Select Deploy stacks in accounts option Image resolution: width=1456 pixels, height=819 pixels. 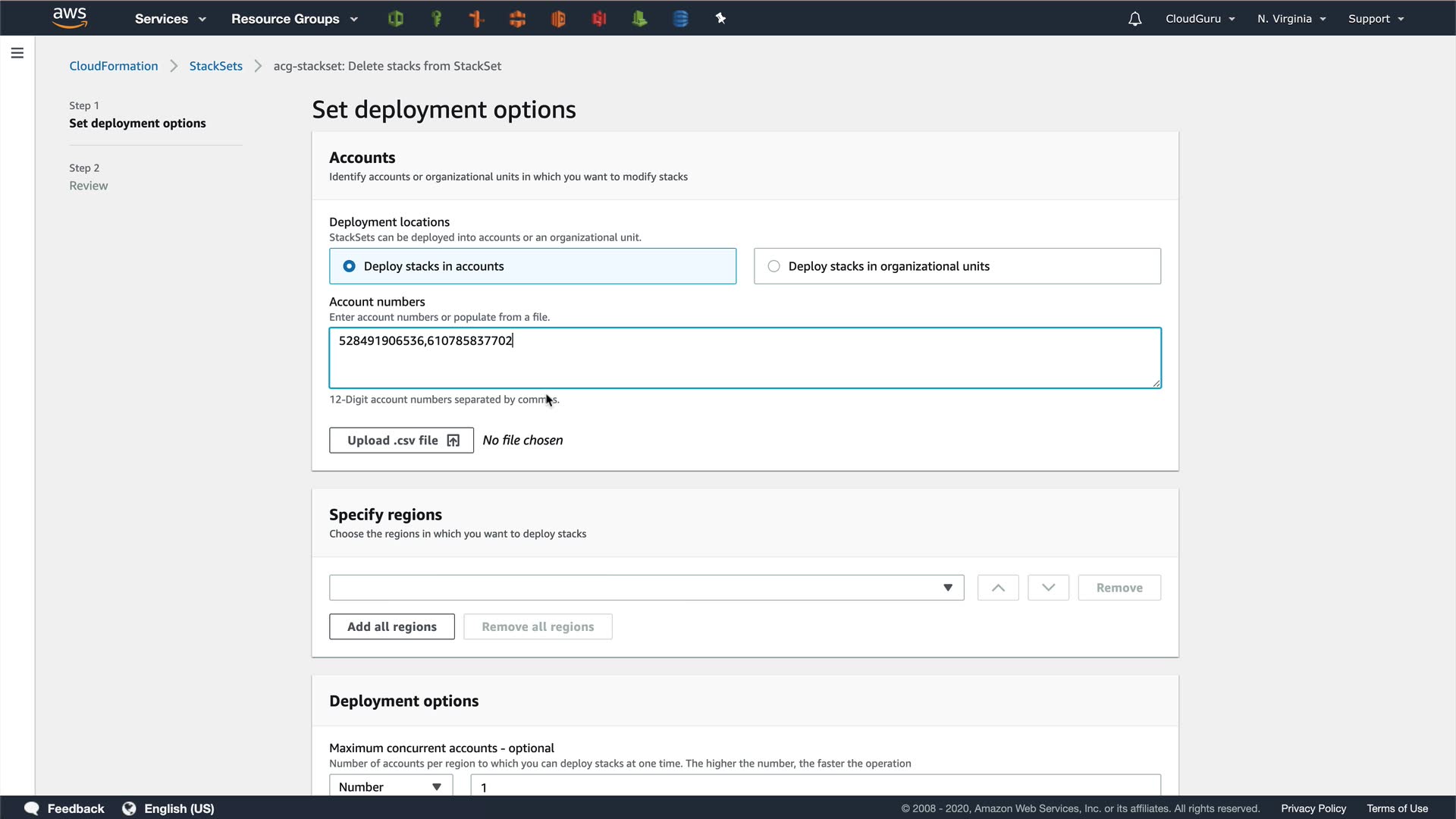tap(532, 266)
